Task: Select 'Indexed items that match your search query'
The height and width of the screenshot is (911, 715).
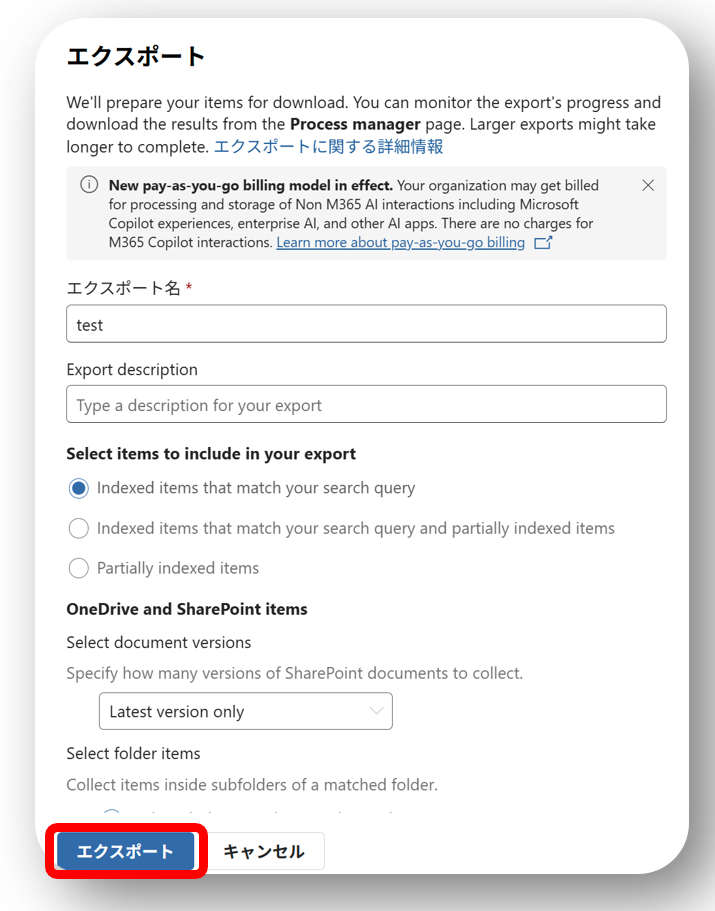Action: pyautogui.click(x=79, y=489)
